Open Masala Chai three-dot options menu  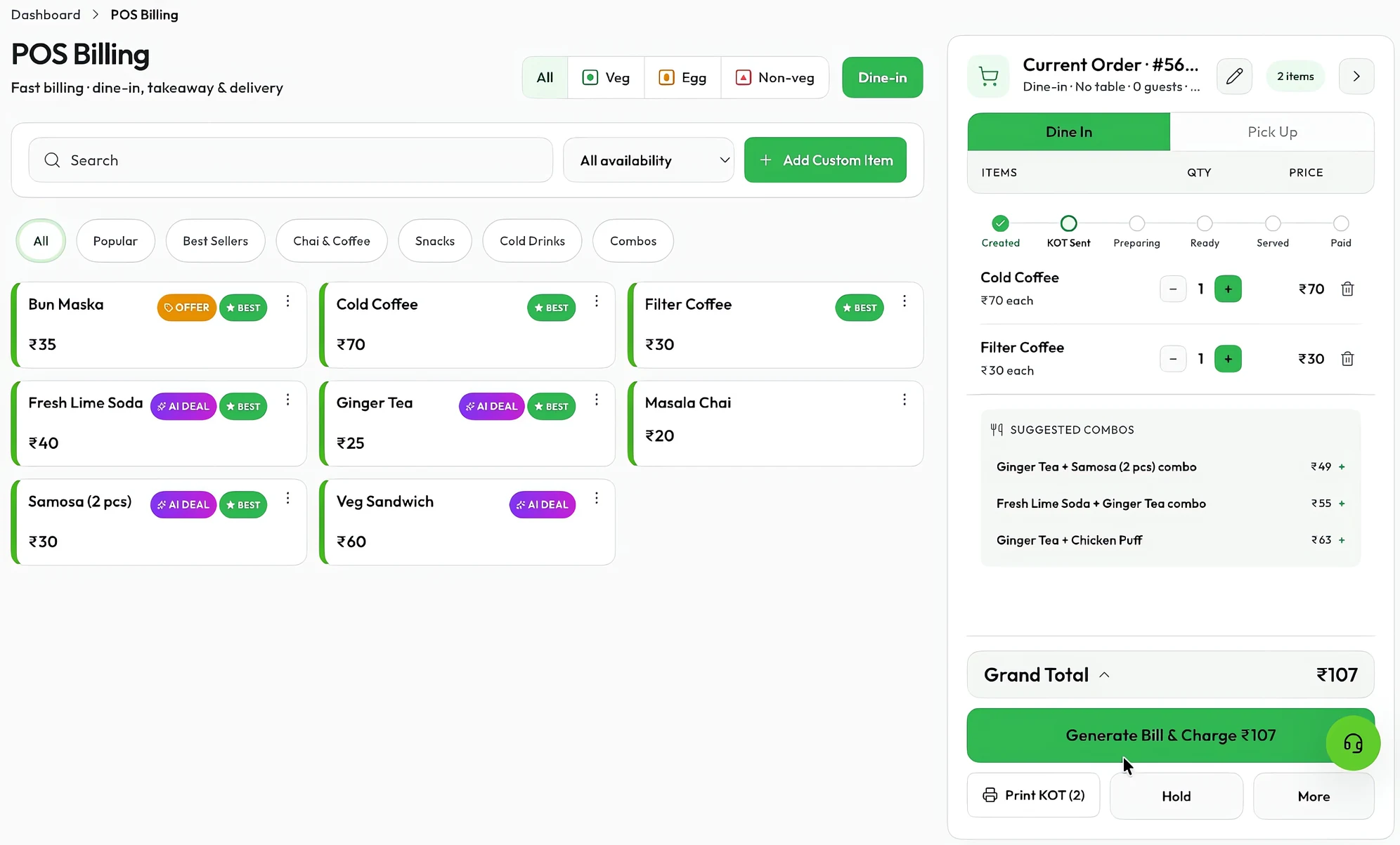(x=905, y=400)
